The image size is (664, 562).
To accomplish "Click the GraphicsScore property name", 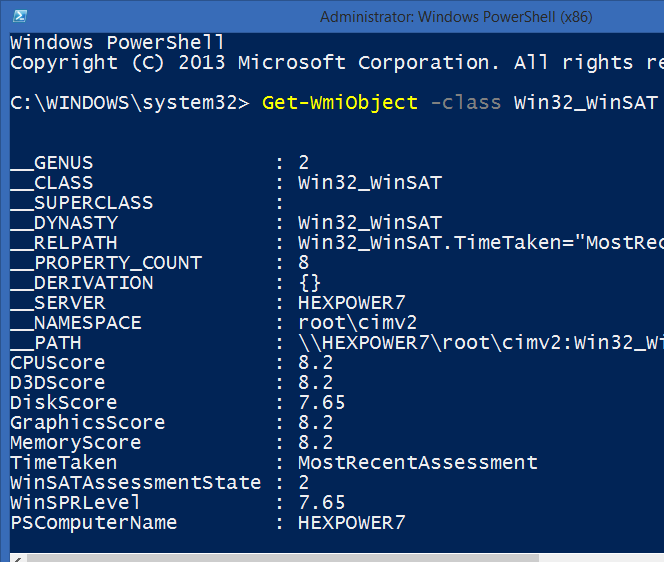I will tap(88, 423).
